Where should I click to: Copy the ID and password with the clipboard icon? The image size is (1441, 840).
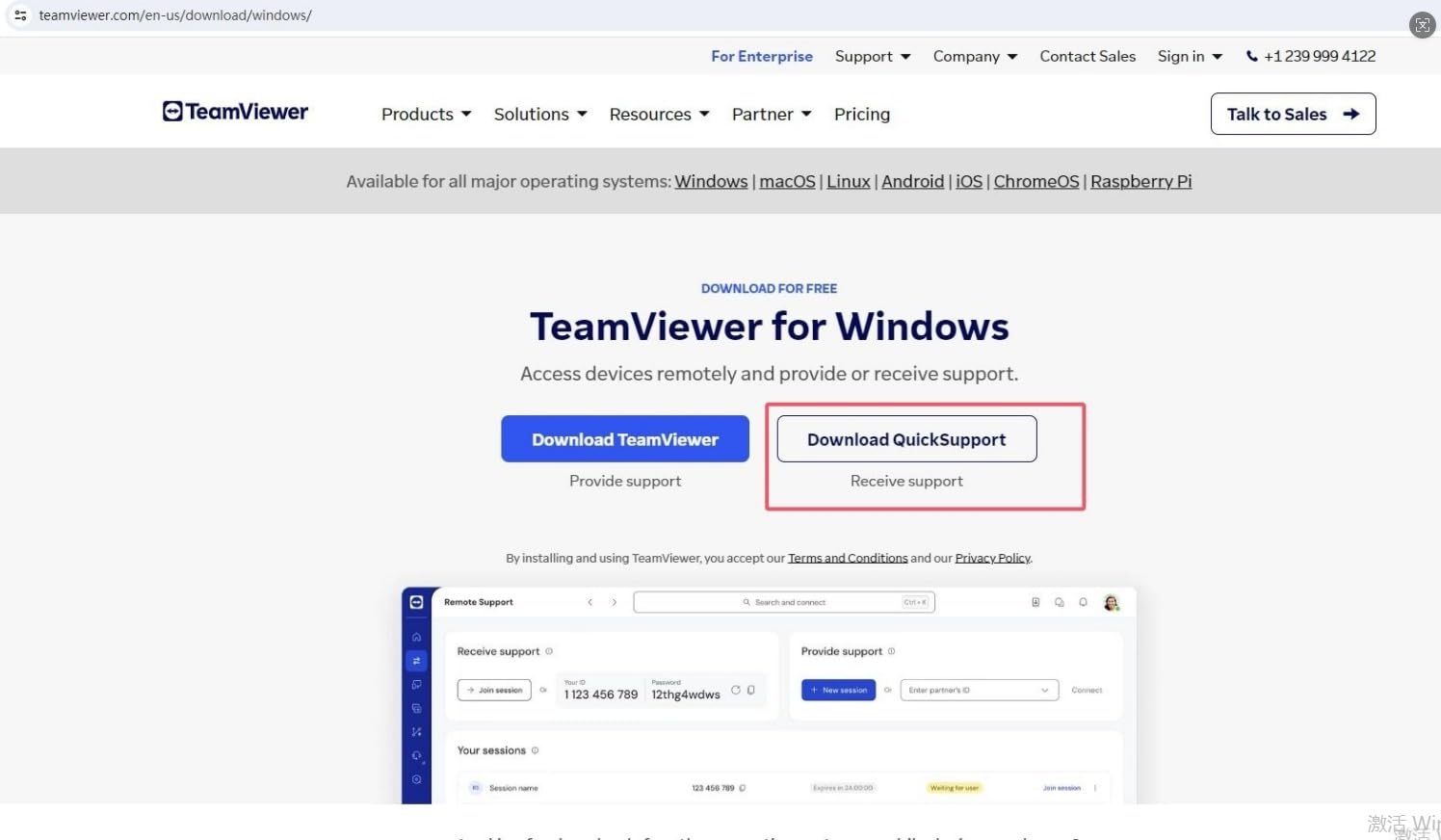[x=751, y=690]
